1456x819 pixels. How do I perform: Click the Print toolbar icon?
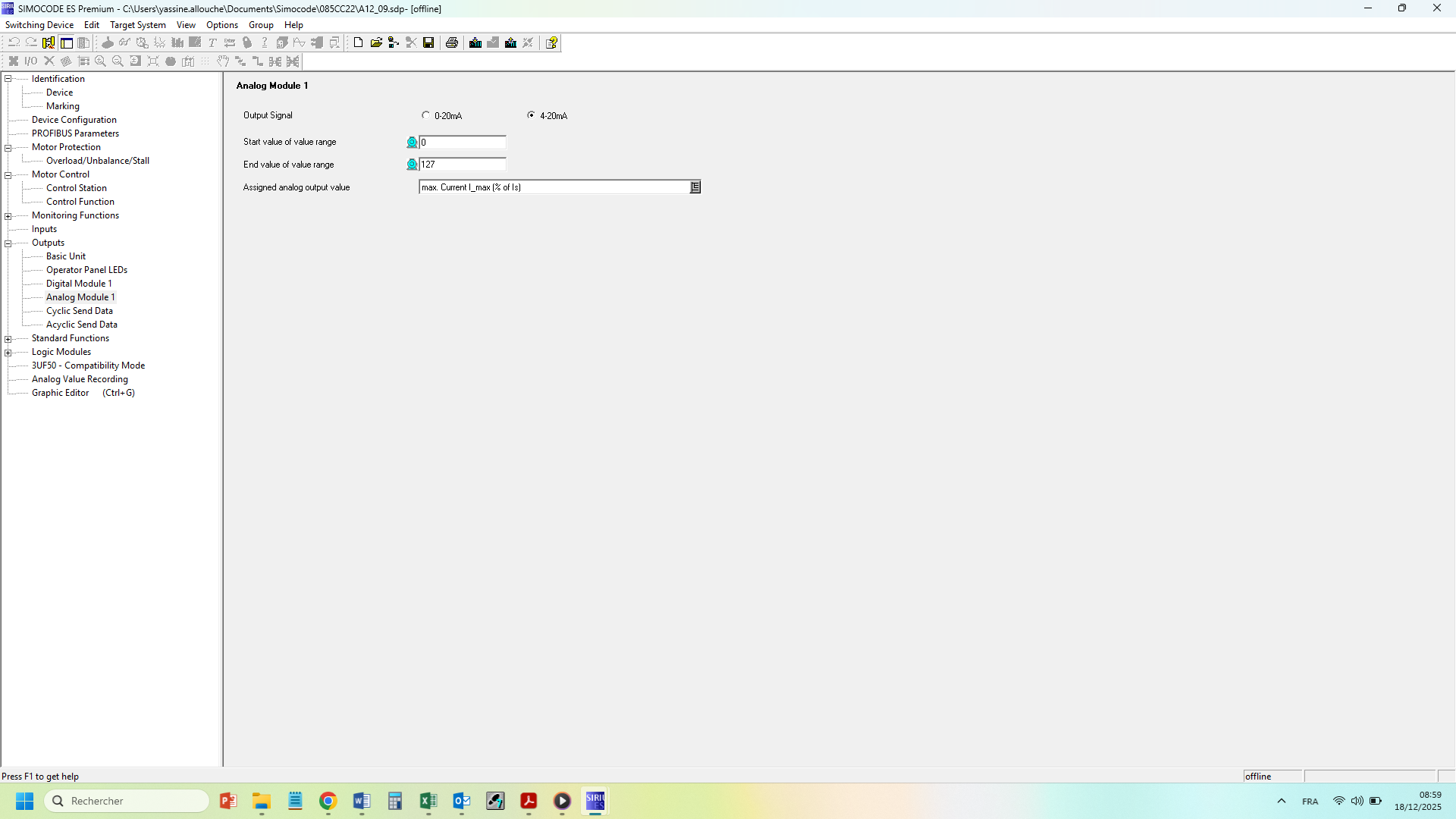(452, 42)
